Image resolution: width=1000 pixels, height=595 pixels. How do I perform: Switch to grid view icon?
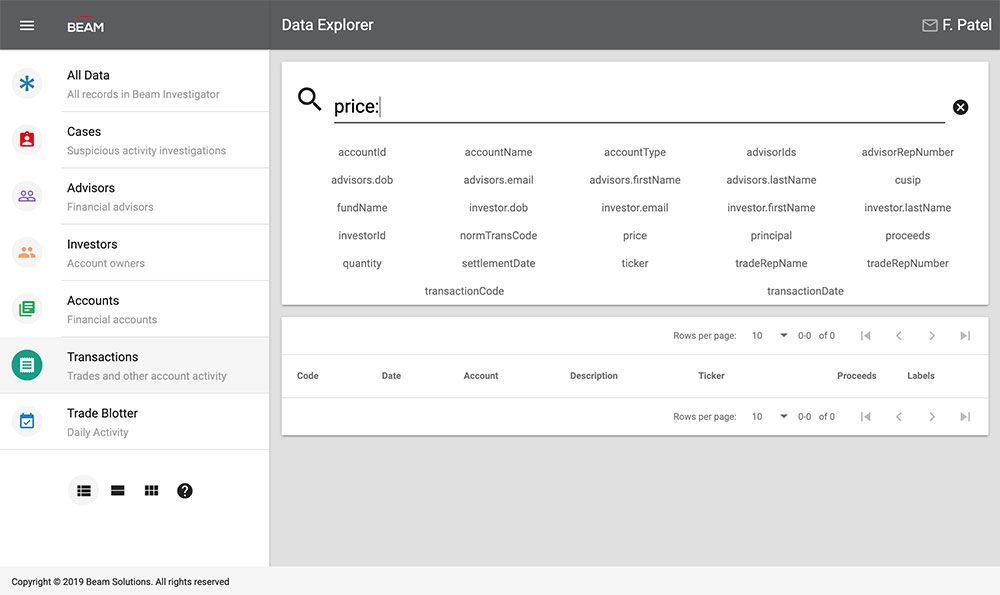[151, 490]
